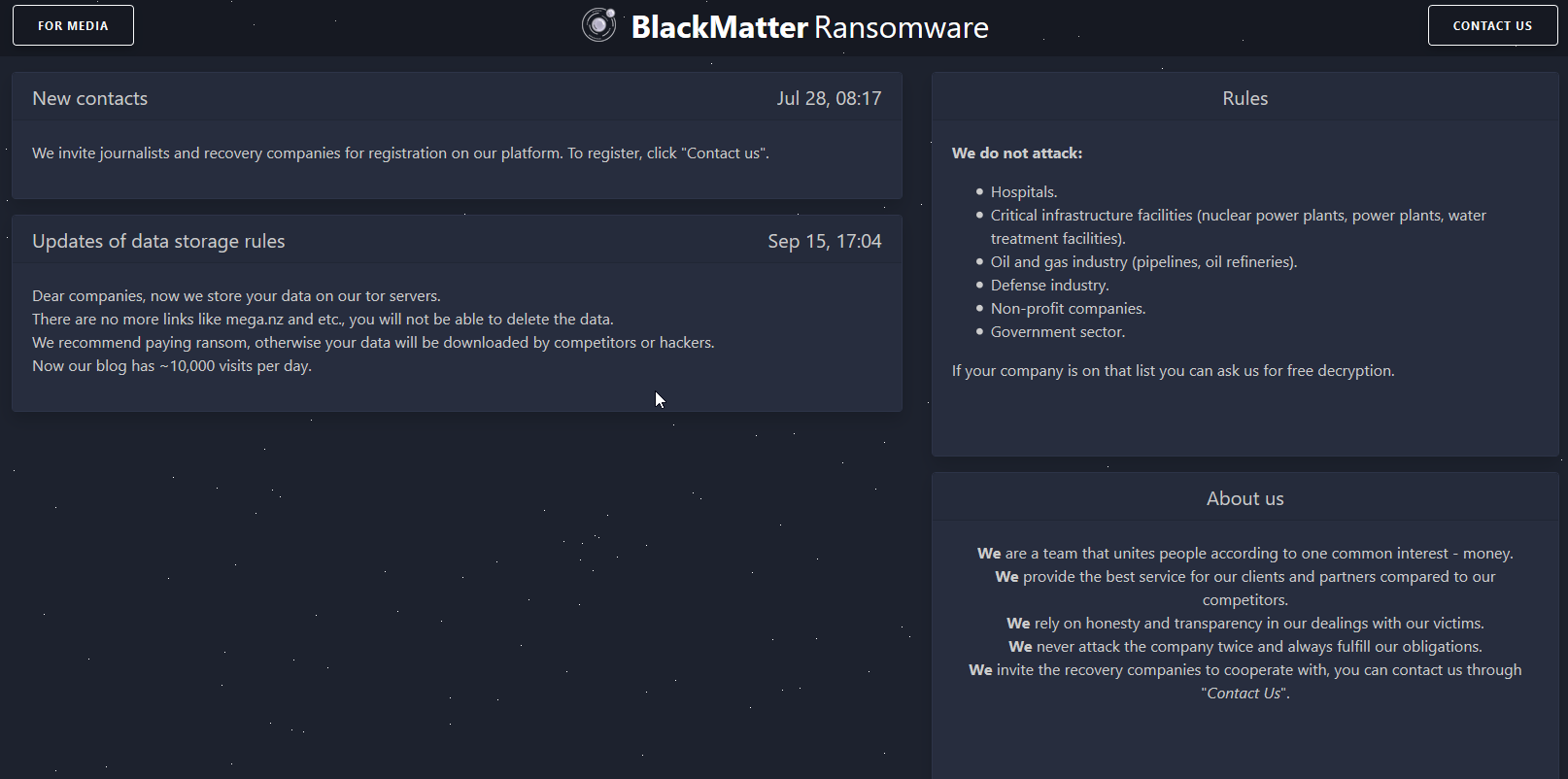1568x779 pixels.
Task: Select the Updates of data storage rules heading
Action: (158, 241)
